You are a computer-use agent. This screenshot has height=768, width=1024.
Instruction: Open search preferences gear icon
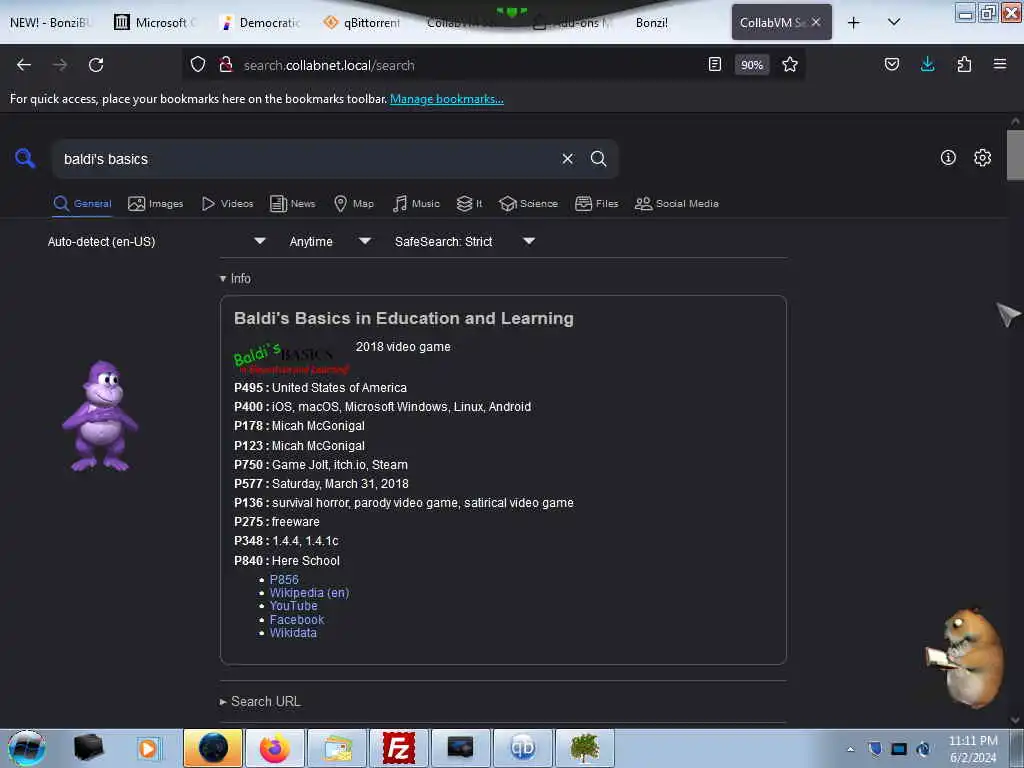982,158
